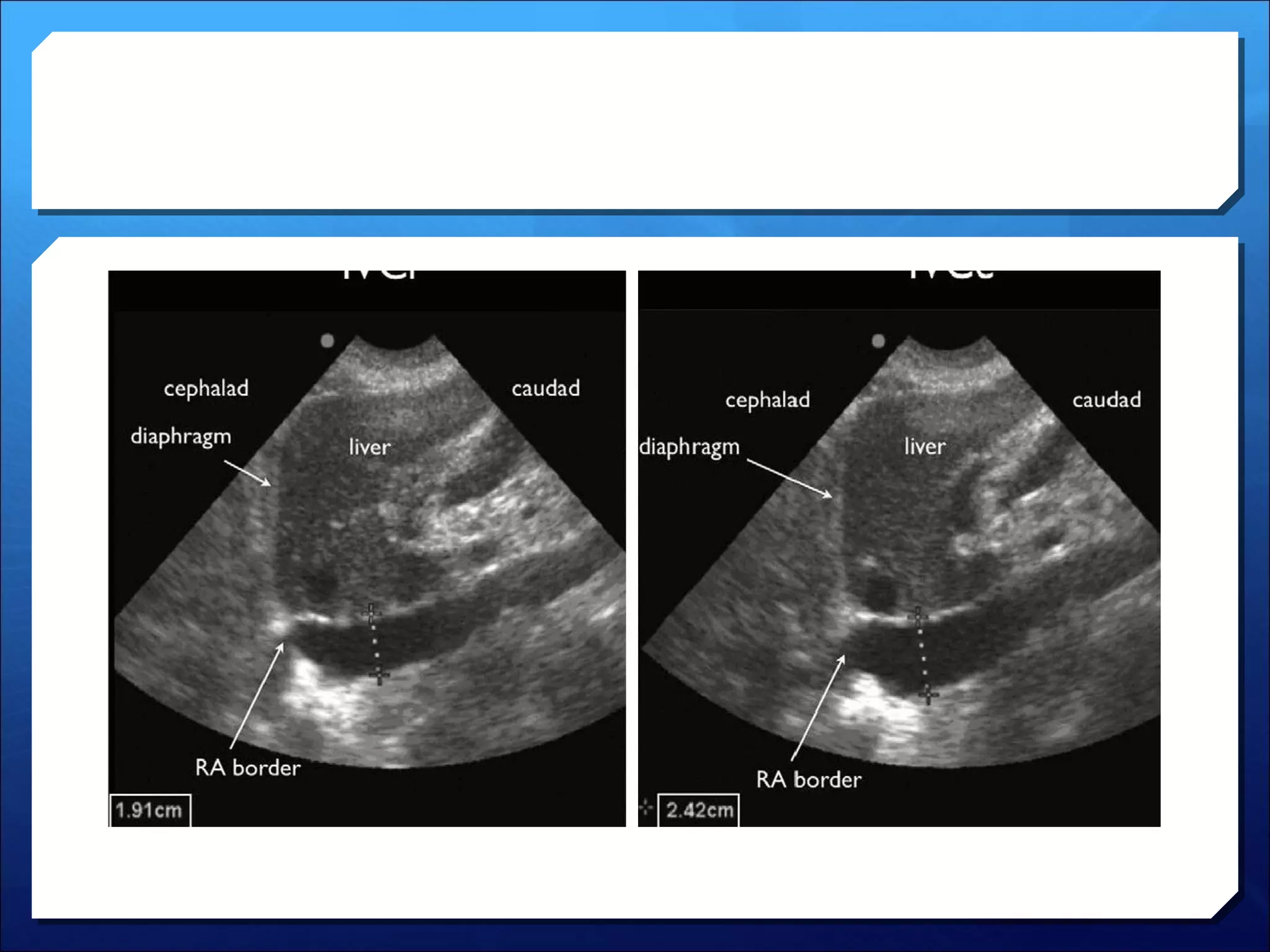
Task: Click the 1.91cm measurement box
Action: pyautogui.click(x=149, y=810)
